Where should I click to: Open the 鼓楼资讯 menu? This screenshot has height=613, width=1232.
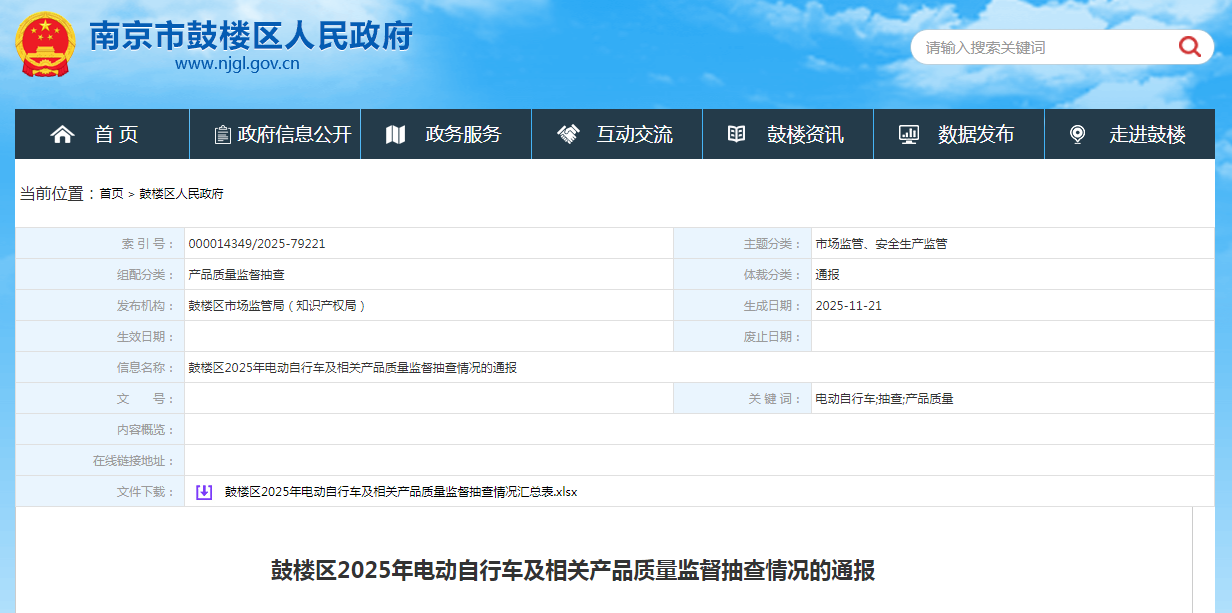pos(805,134)
